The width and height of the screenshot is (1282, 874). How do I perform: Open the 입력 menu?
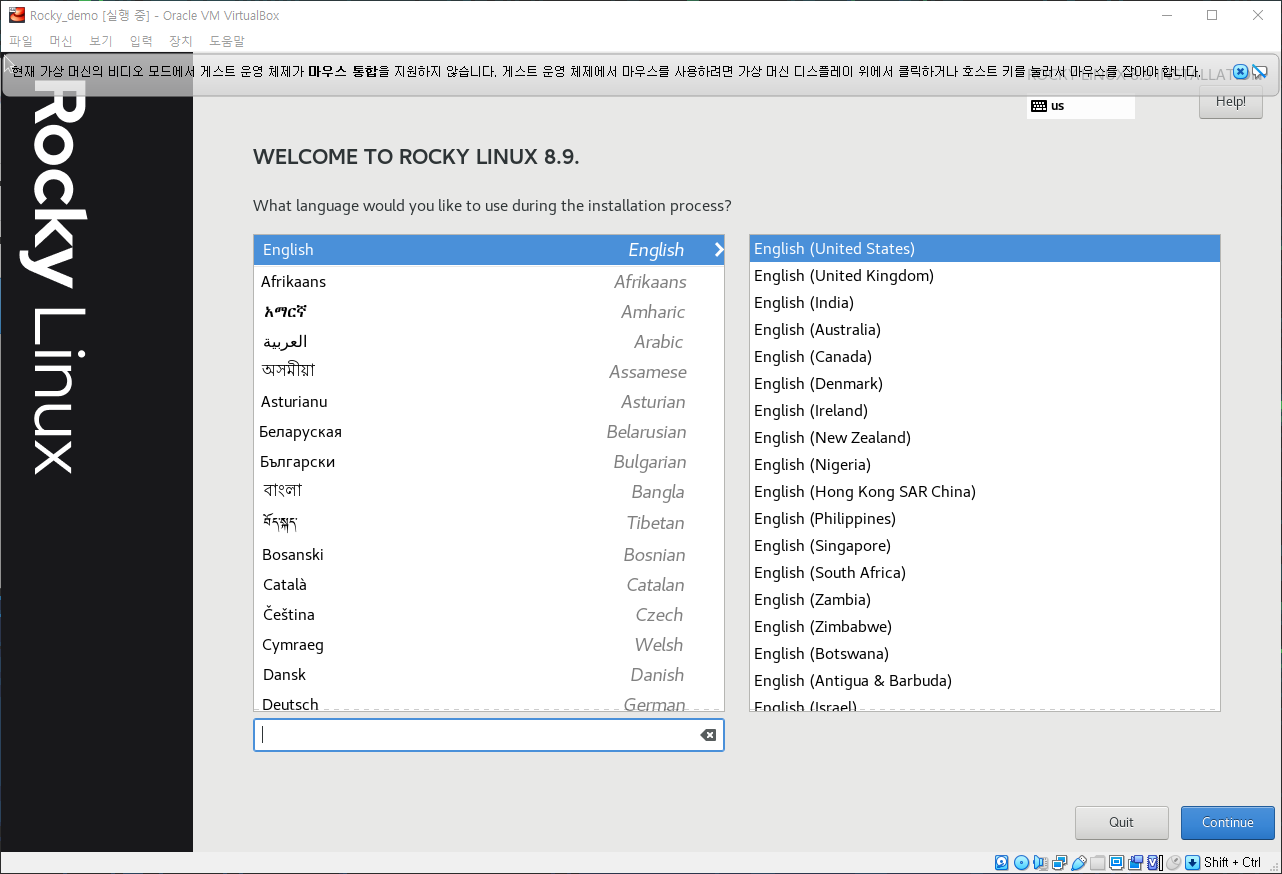point(141,41)
